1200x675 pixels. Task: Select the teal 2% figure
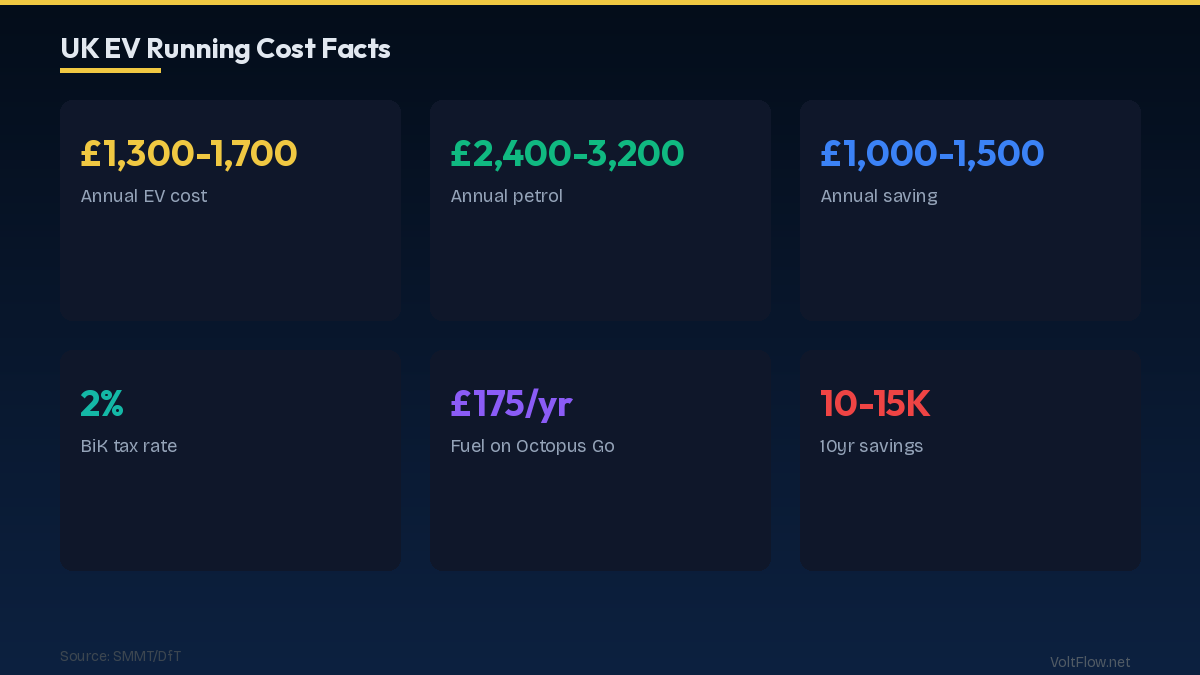102,403
